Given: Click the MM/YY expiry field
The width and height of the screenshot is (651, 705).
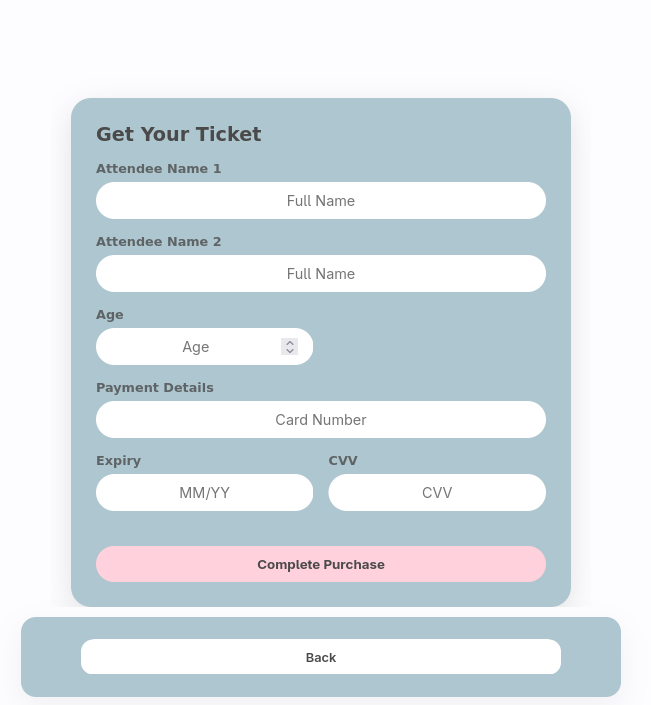Looking at the screenshot, I should click(204, 493).
